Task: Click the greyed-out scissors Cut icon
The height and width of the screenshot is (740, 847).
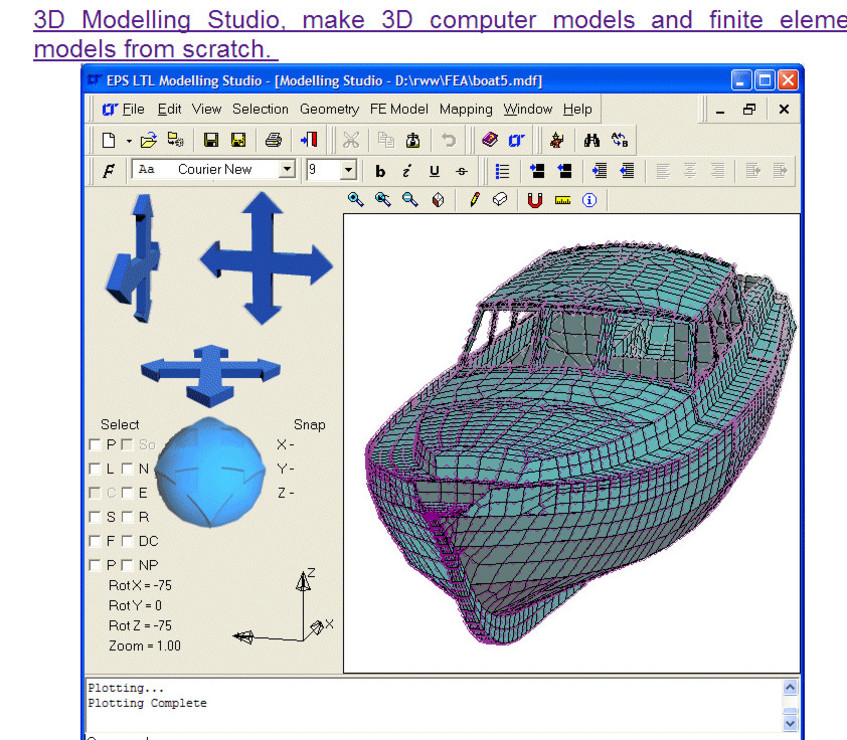Action: (x=351, y=140)
